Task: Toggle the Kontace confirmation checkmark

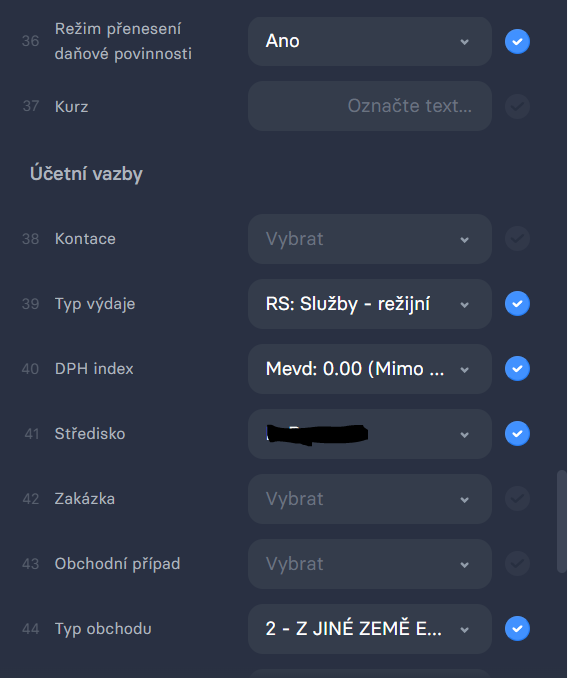Action: click(517, 239)
